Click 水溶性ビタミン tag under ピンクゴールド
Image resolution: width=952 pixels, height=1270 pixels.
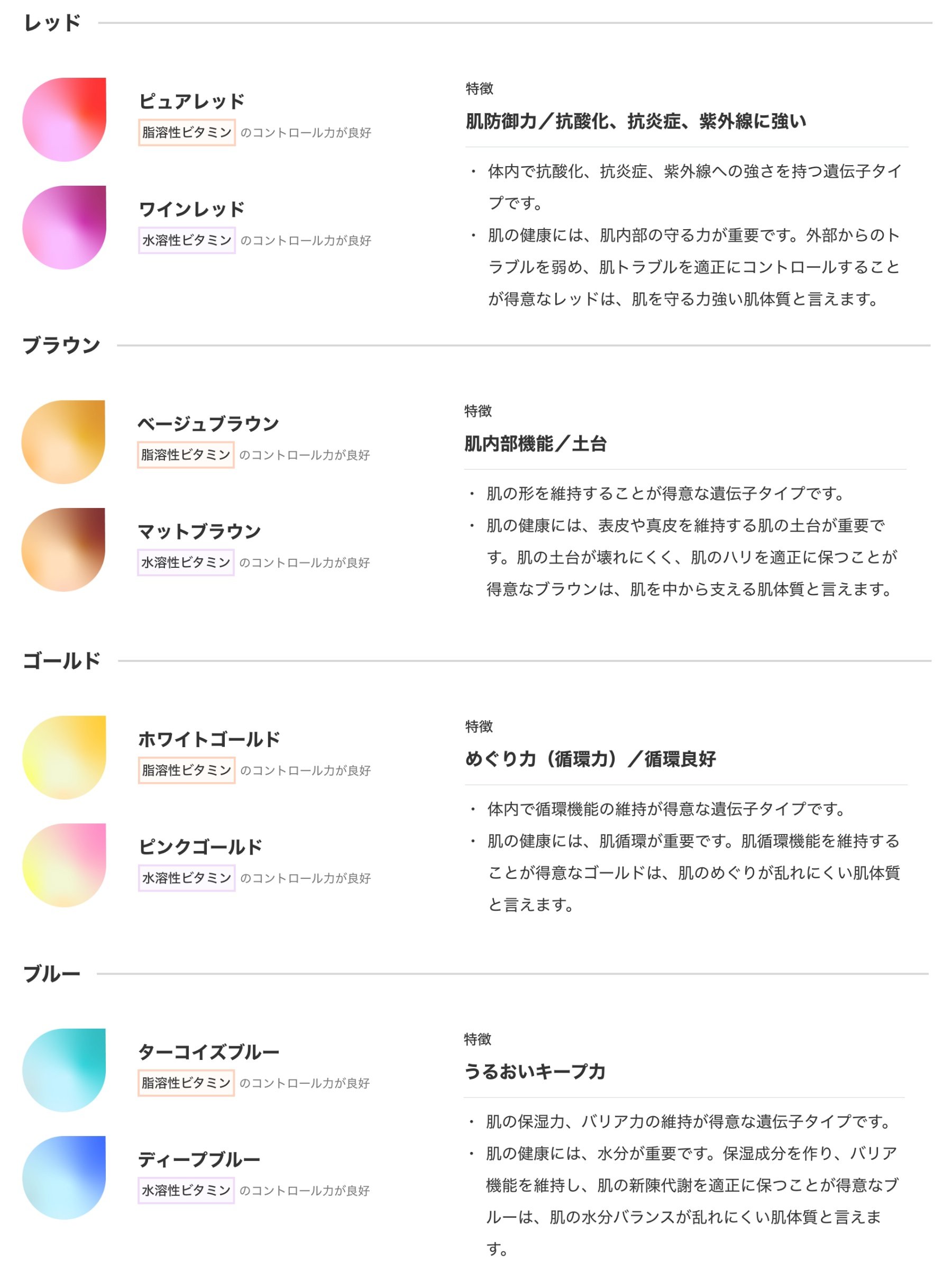187,878
